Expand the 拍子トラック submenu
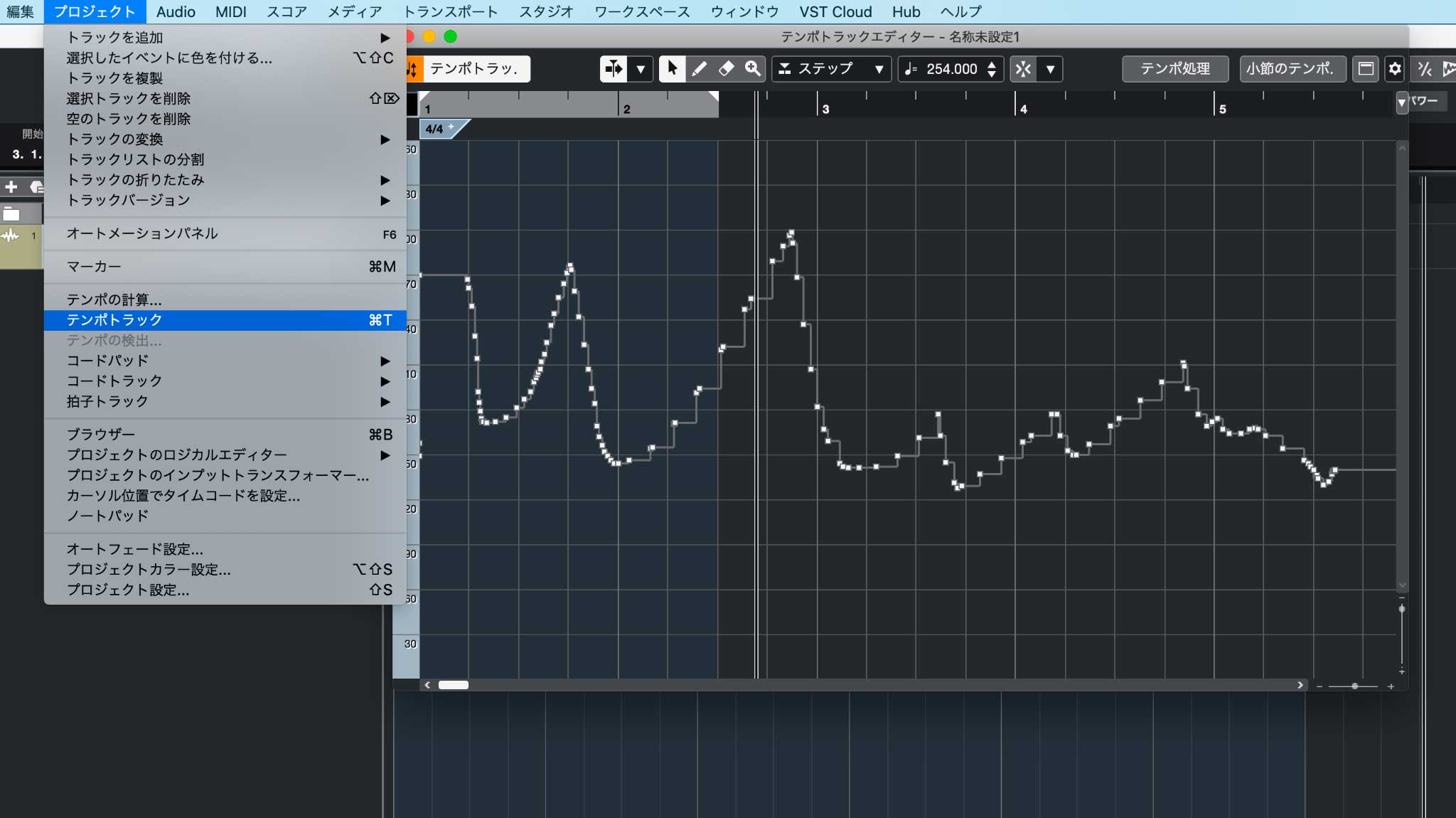 225,401
